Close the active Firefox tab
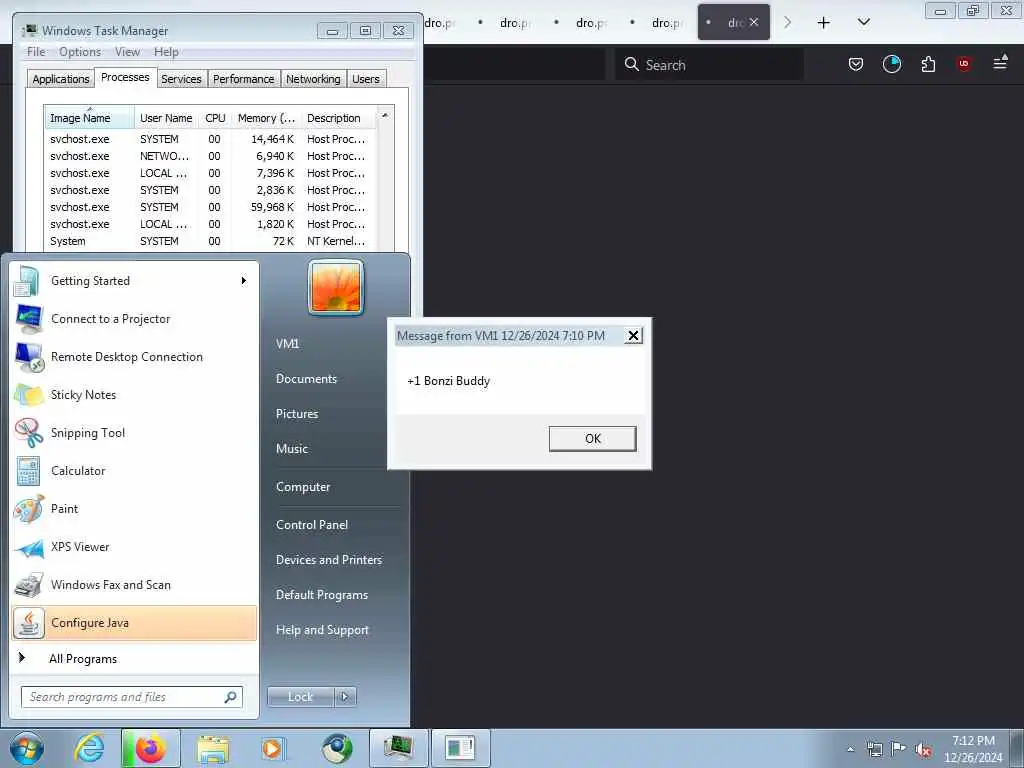Screen dimensions: 1024x768 click(754, 22)
